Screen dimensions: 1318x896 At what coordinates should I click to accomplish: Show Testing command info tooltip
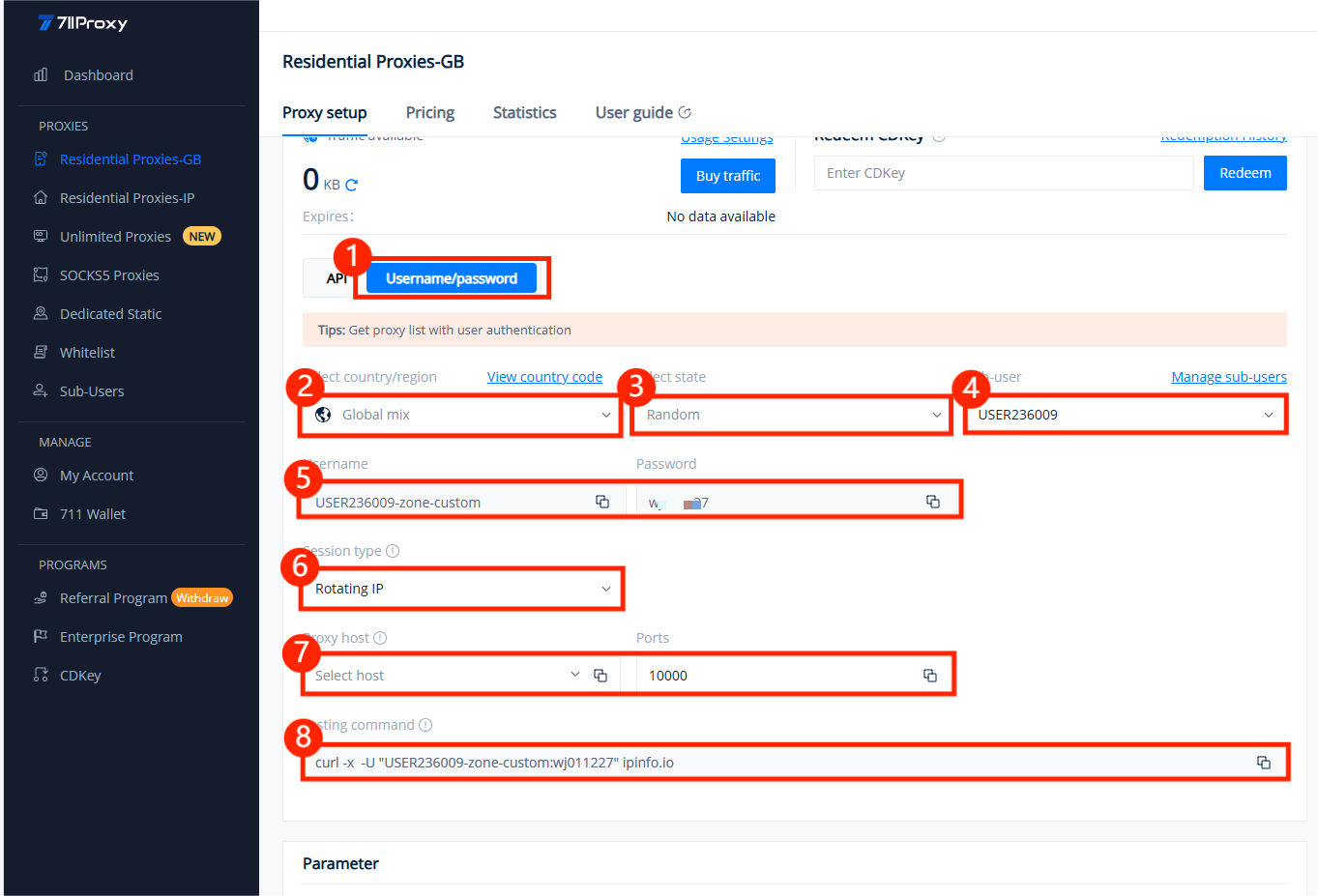425,725
